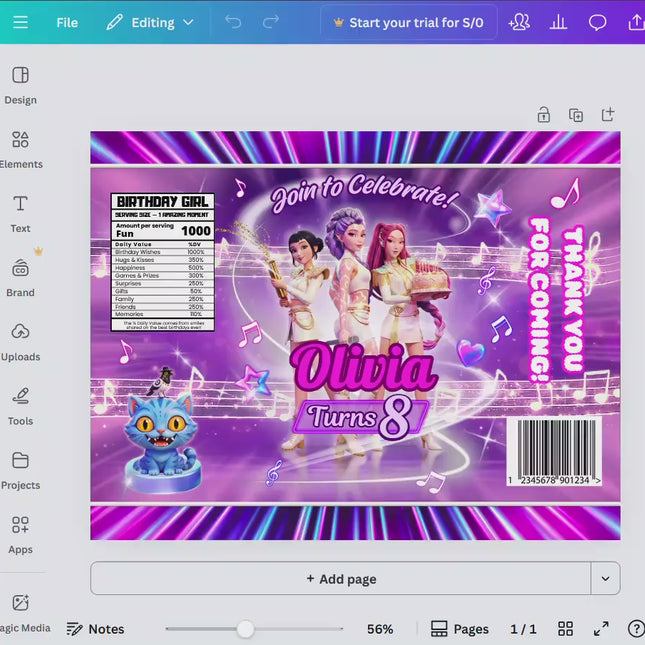Open the Text panel
This screenshot has height=645, width=645.
(20, 214)
